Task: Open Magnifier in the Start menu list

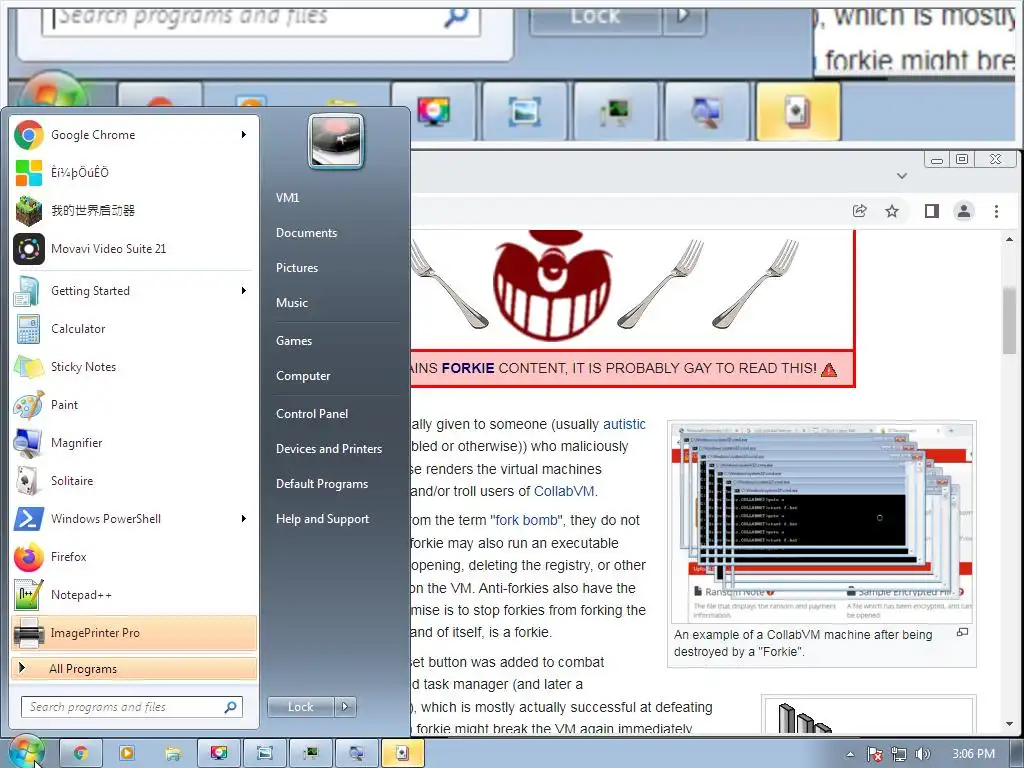Action: [x=134, y=443]
